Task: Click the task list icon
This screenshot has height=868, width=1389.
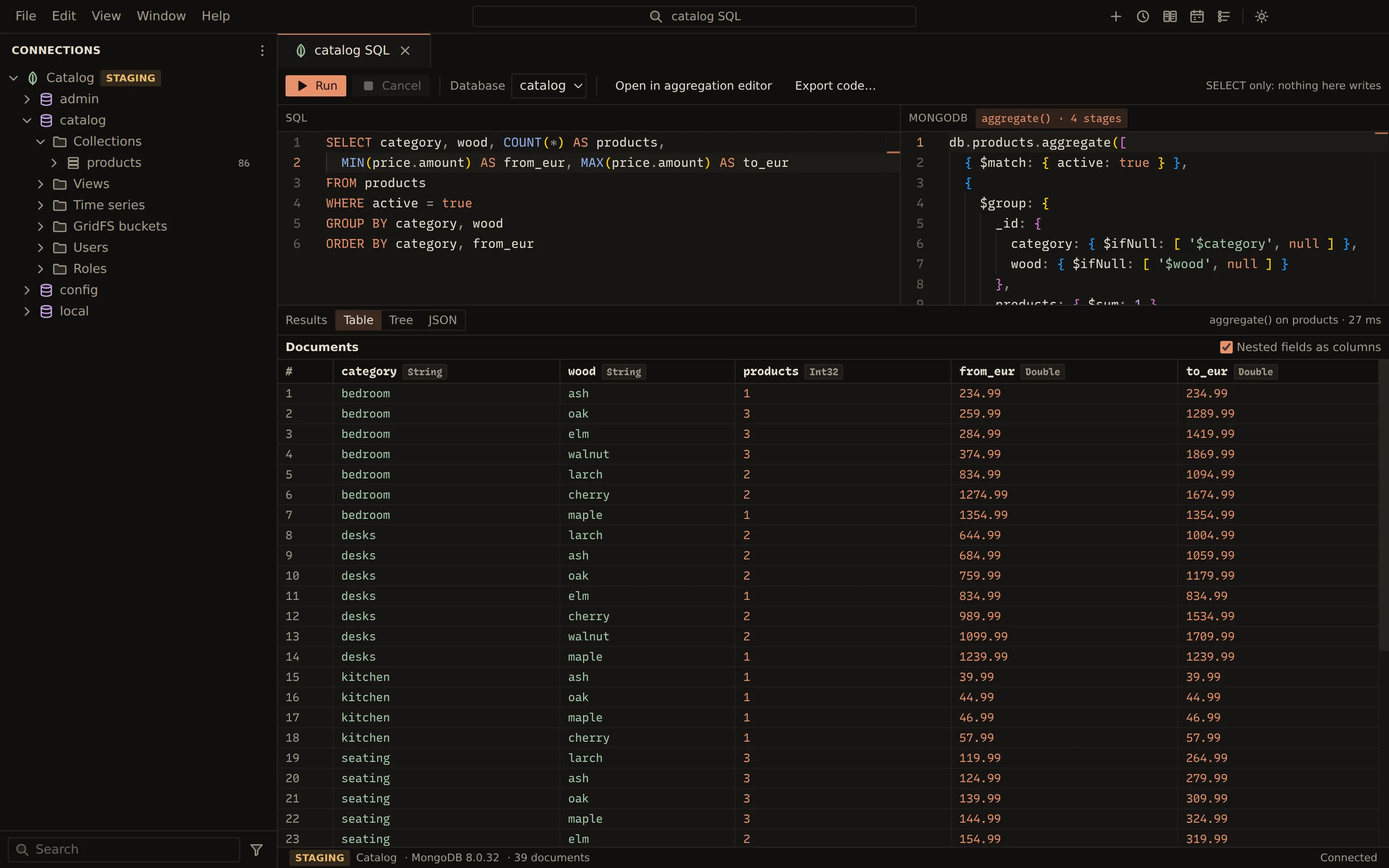Action: (1224, 16)
